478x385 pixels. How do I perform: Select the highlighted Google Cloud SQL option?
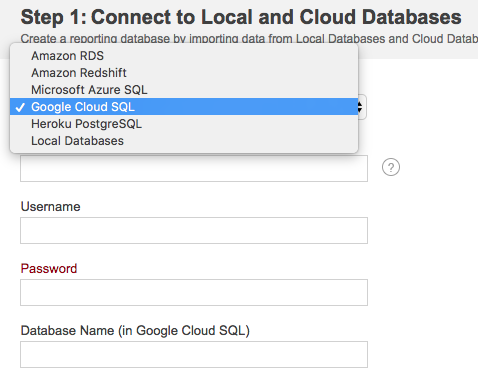tap(184, 107)
